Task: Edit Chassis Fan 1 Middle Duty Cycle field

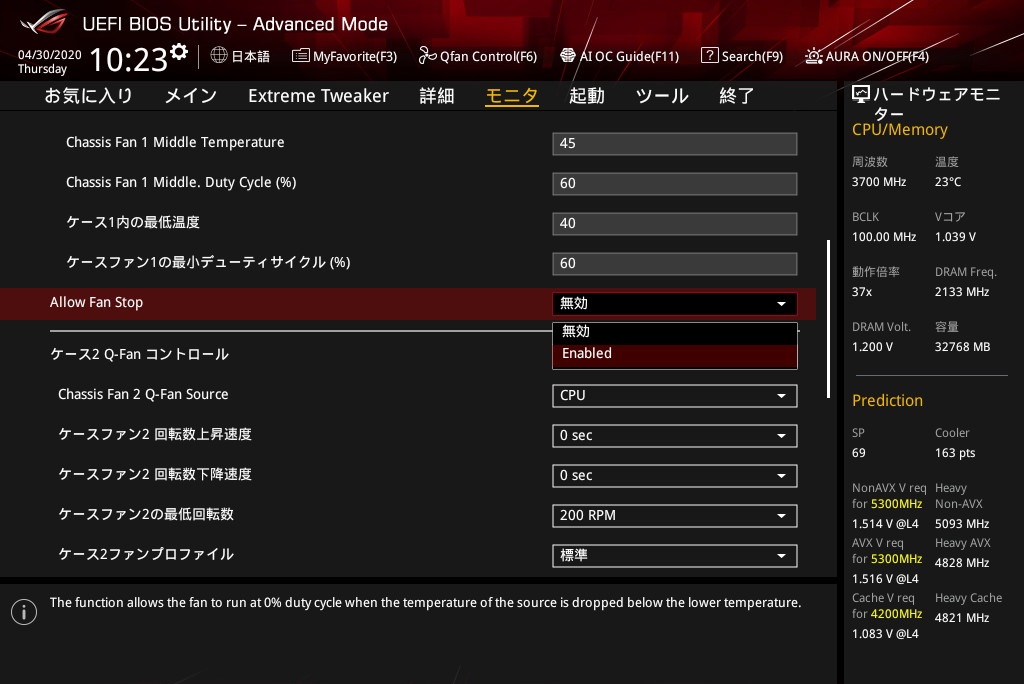Action: coord(675,184)
